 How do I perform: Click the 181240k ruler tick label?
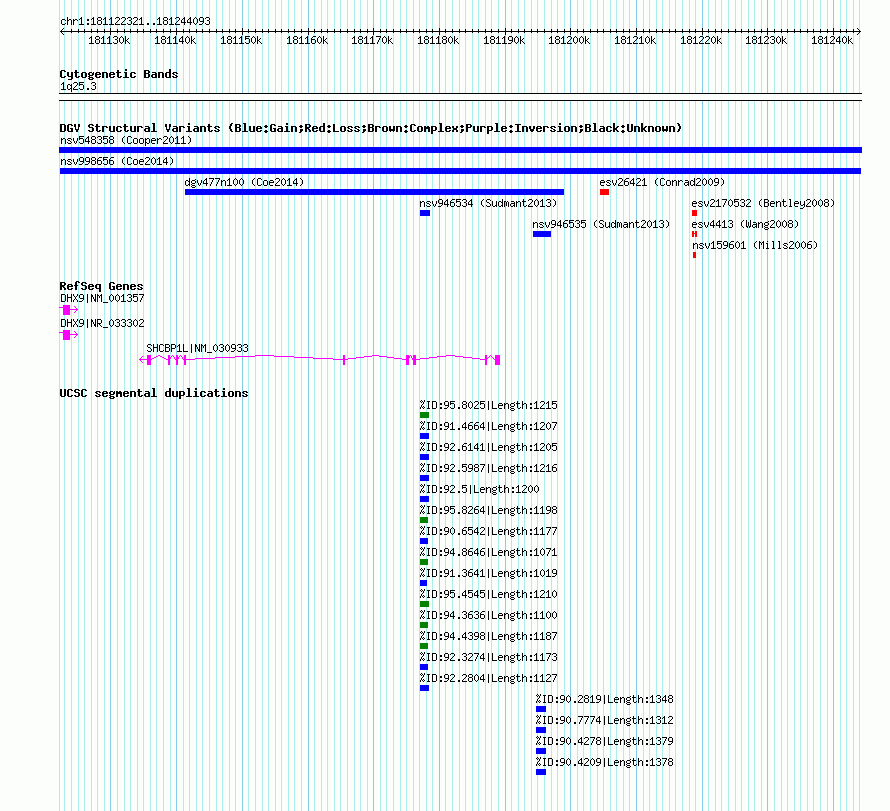pos(832,40)
